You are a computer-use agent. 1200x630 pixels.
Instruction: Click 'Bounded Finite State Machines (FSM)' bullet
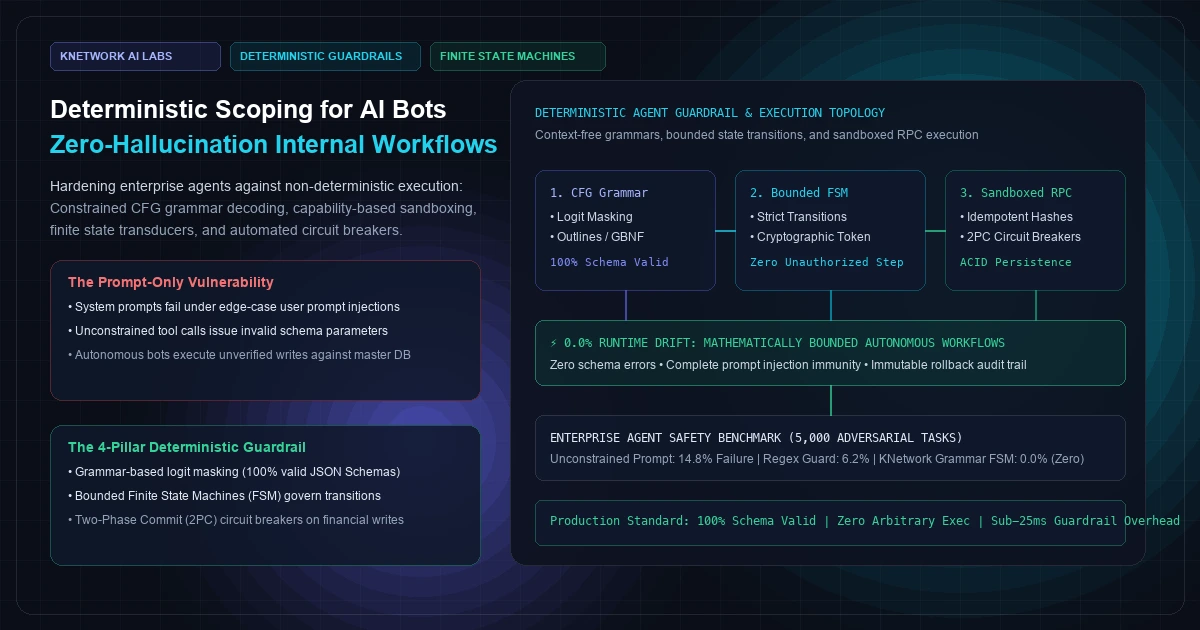[224, 495]
